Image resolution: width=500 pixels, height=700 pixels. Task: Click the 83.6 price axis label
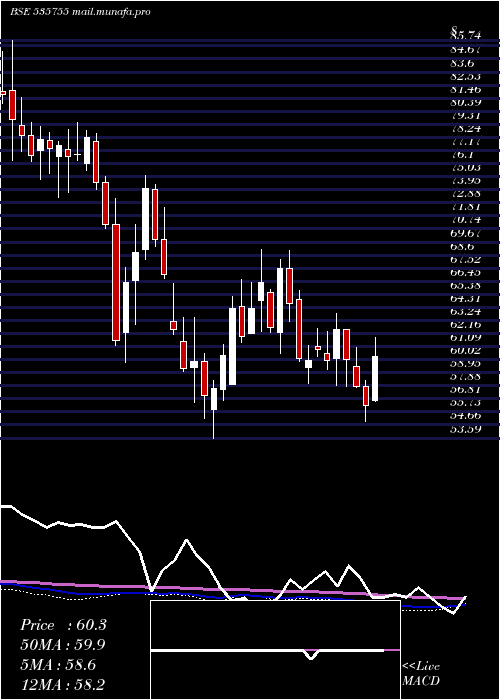(x=462, y=63)
